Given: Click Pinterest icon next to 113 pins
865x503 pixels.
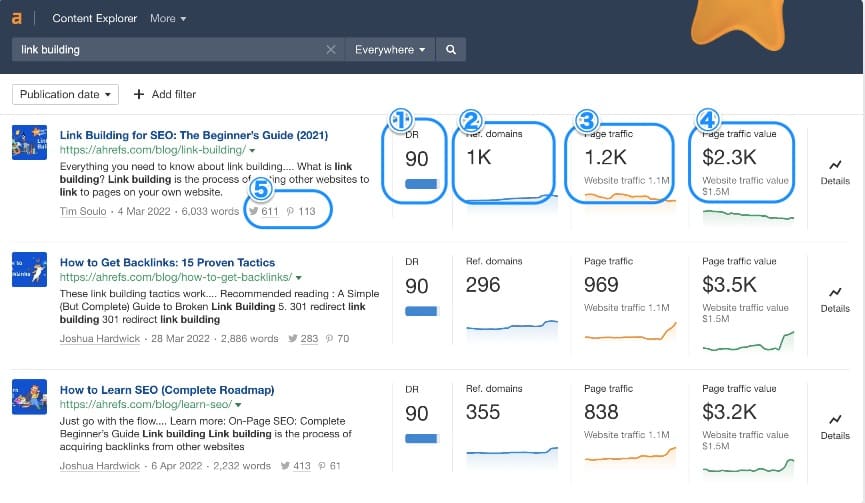Looking at the screenshot, I should click(x=290, y=211).
